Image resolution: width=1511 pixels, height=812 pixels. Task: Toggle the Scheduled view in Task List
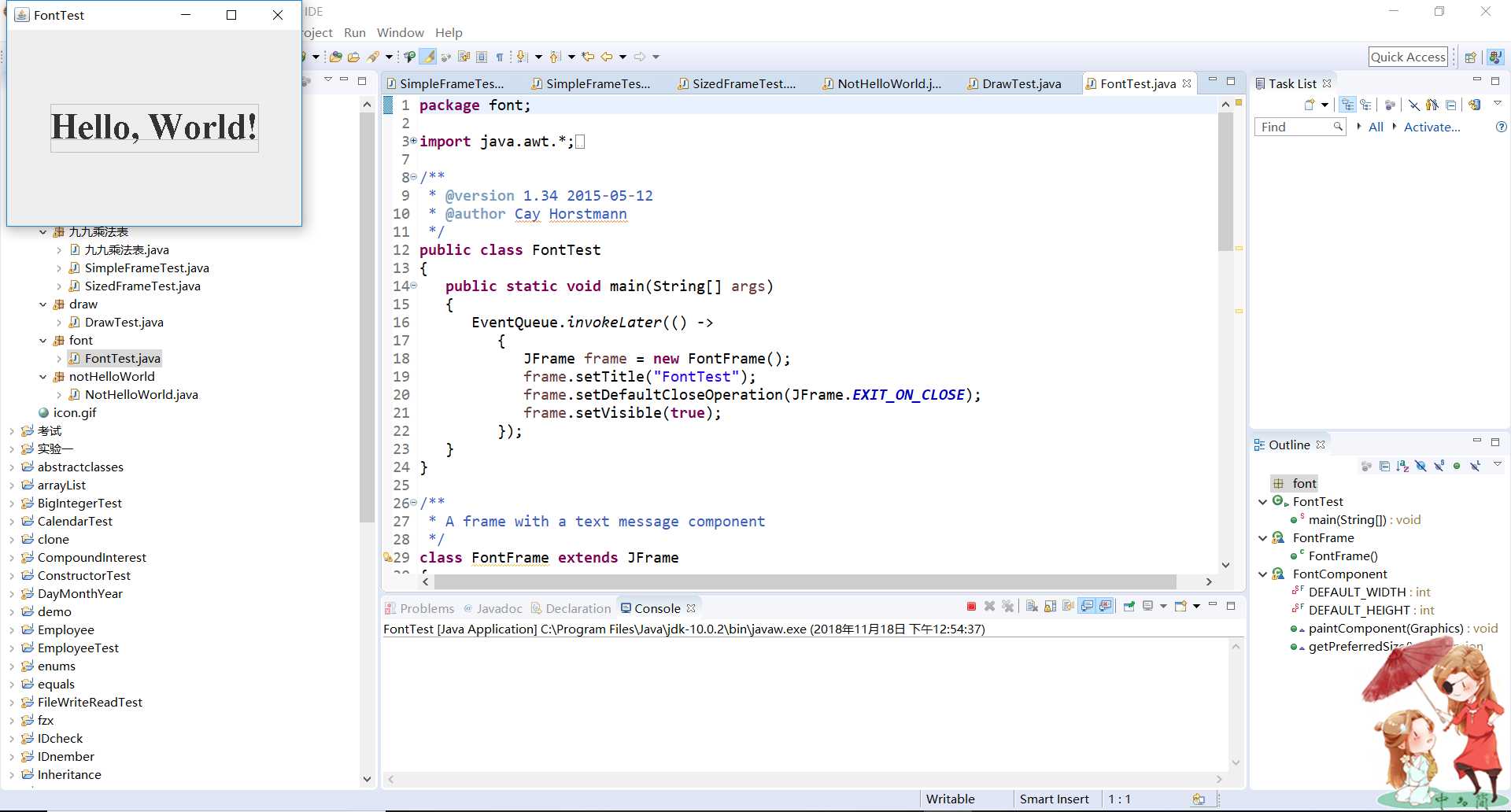1365,105
